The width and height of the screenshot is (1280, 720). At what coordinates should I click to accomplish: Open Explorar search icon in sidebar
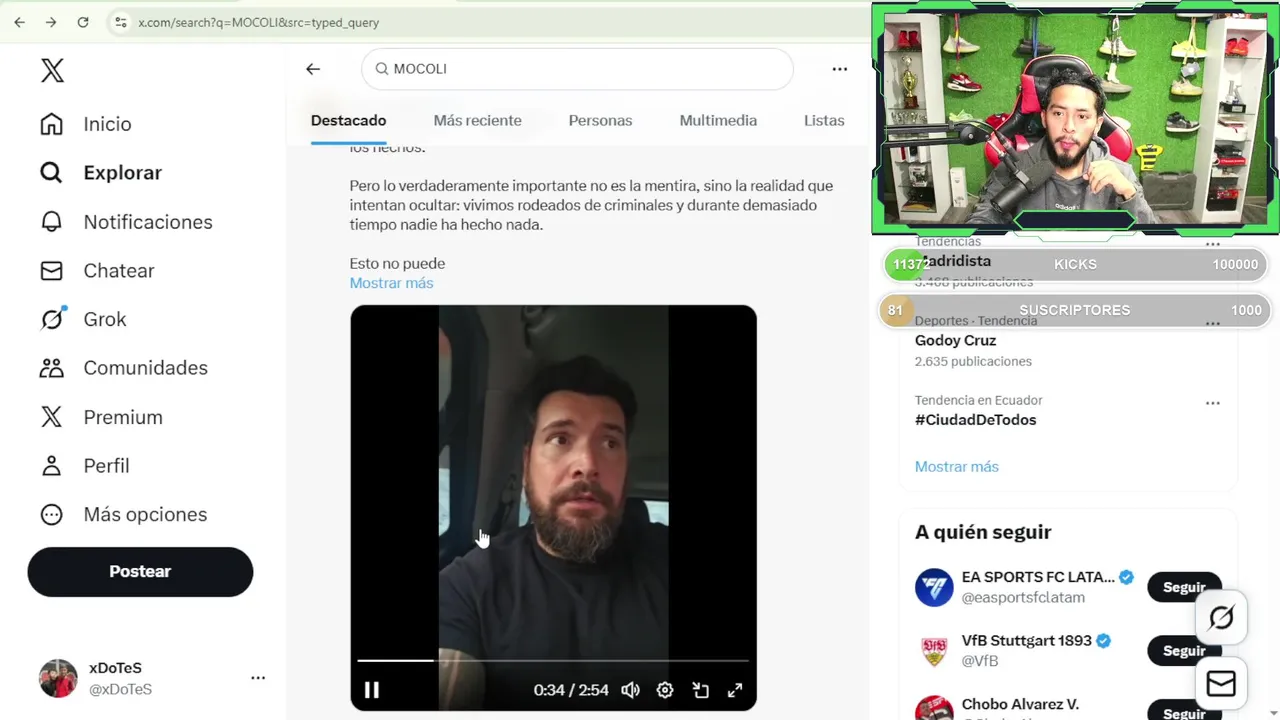[x=51, y=173]
